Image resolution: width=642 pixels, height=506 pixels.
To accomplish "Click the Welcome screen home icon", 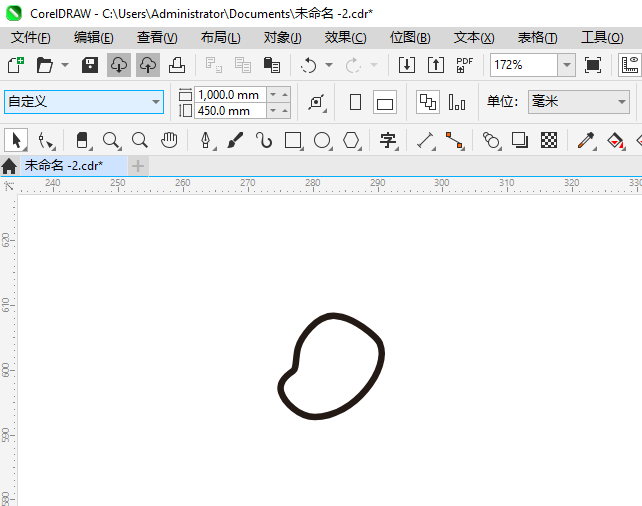I will coord(9,166).
